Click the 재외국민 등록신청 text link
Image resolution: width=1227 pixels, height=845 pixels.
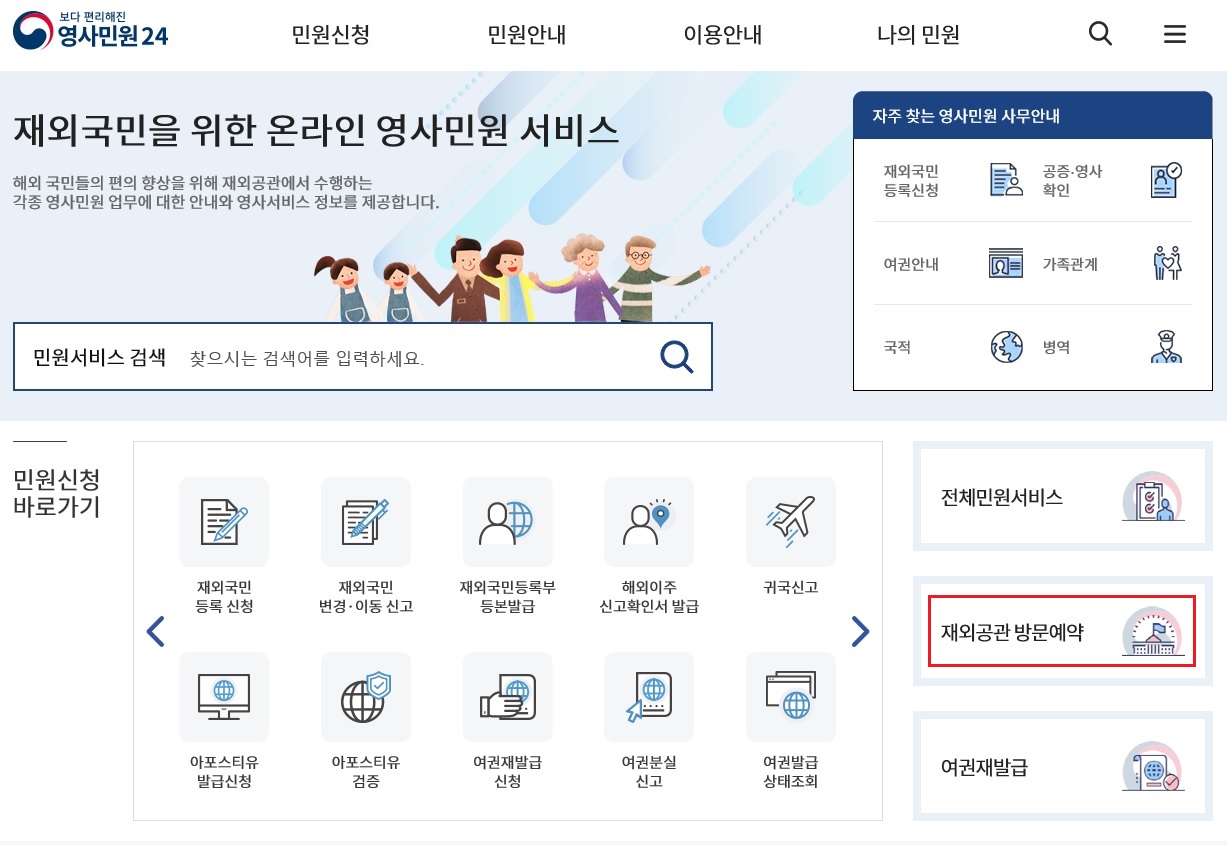click(x=911, y=180)
